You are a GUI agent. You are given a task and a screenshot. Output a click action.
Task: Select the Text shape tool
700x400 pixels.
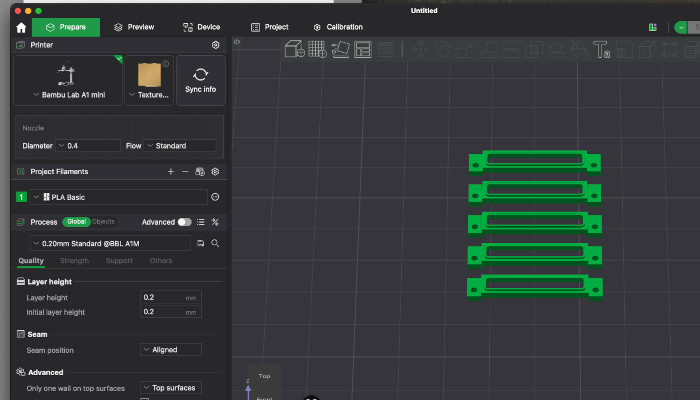601,50
